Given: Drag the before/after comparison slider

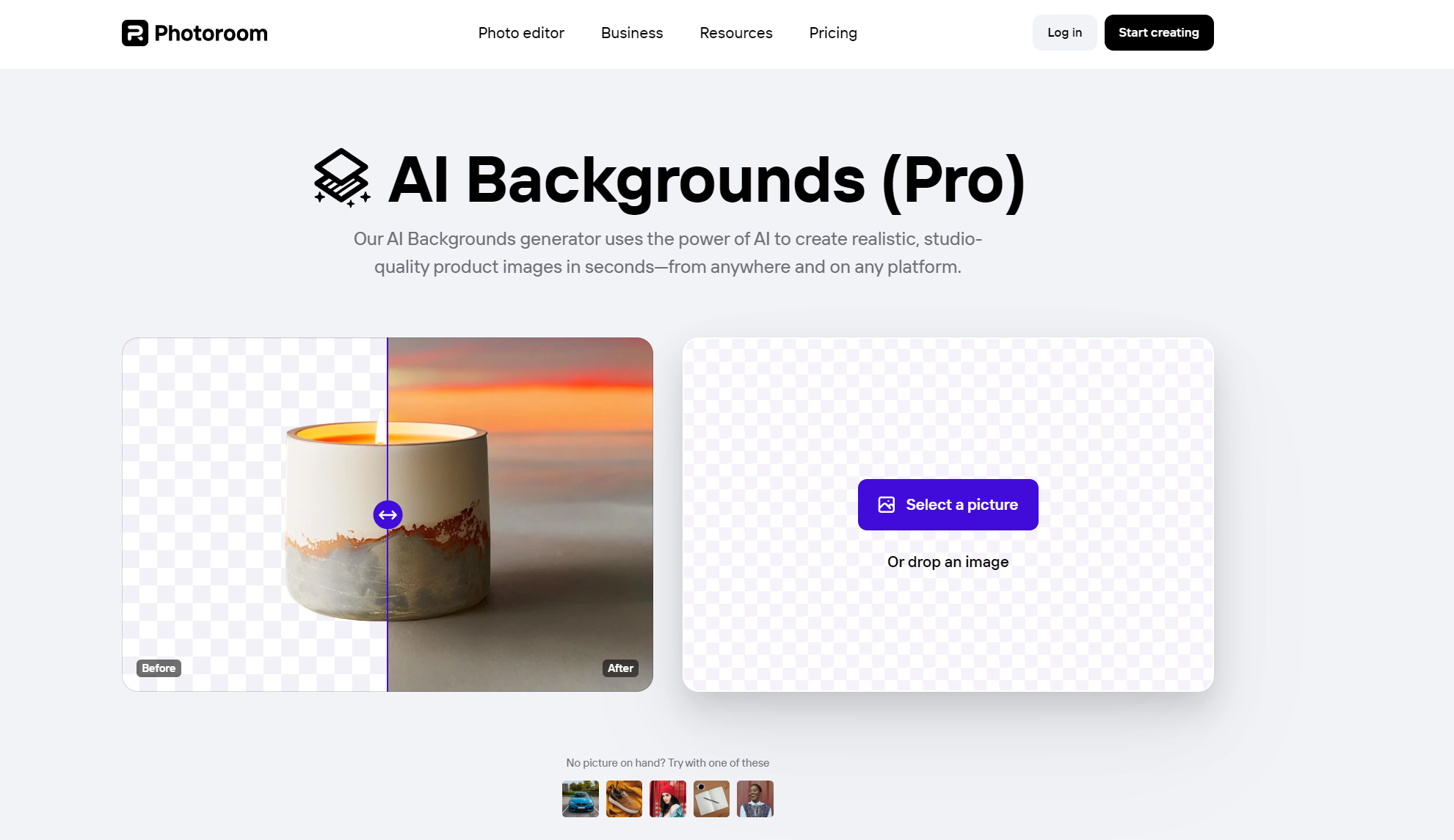Looking at the screenshot, I should click(x=388, y=514).
